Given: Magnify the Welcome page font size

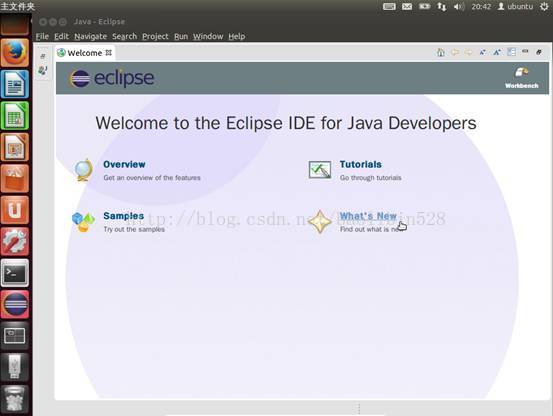Looking at the screenshot, I should coord(497,53).
